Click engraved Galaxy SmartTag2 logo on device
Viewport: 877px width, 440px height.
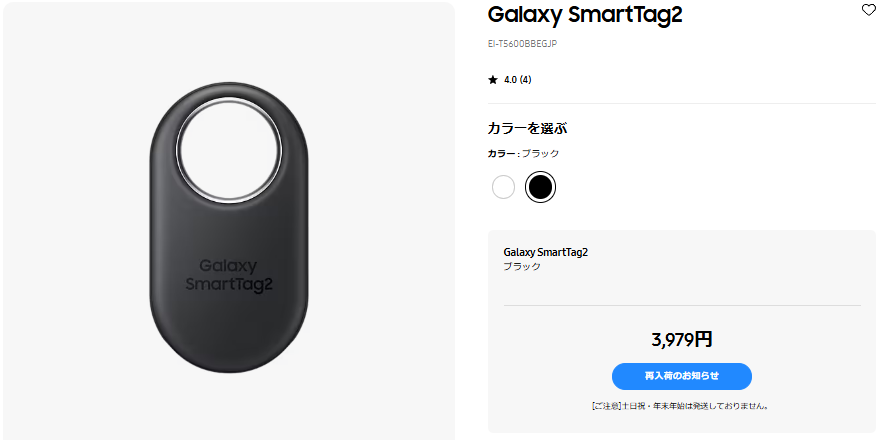[x=229, y=276]
